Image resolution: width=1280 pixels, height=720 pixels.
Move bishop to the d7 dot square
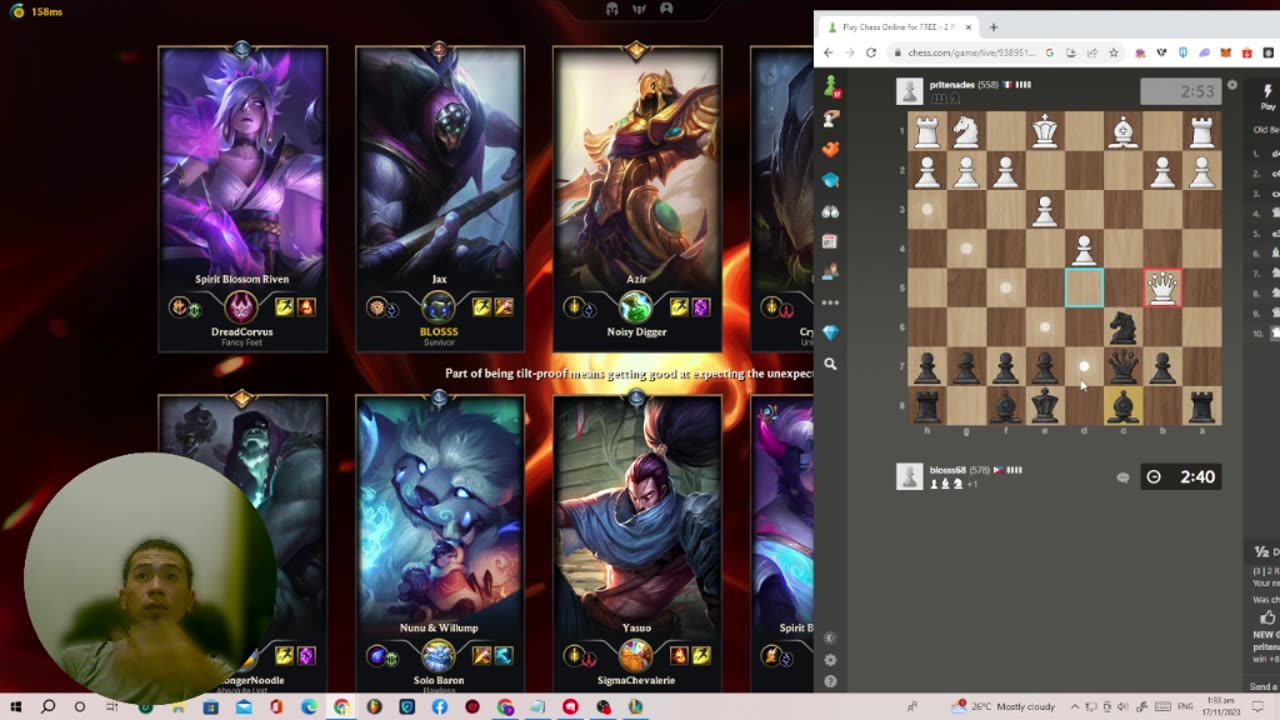point(1084,367)
